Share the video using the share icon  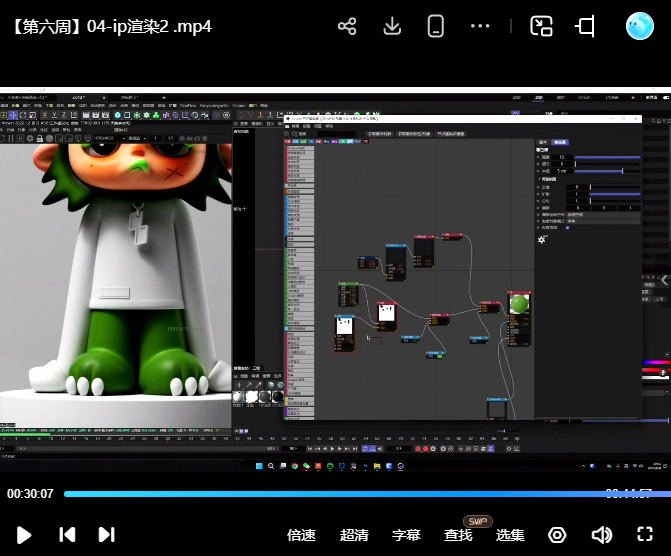click(x=347, y=27)
